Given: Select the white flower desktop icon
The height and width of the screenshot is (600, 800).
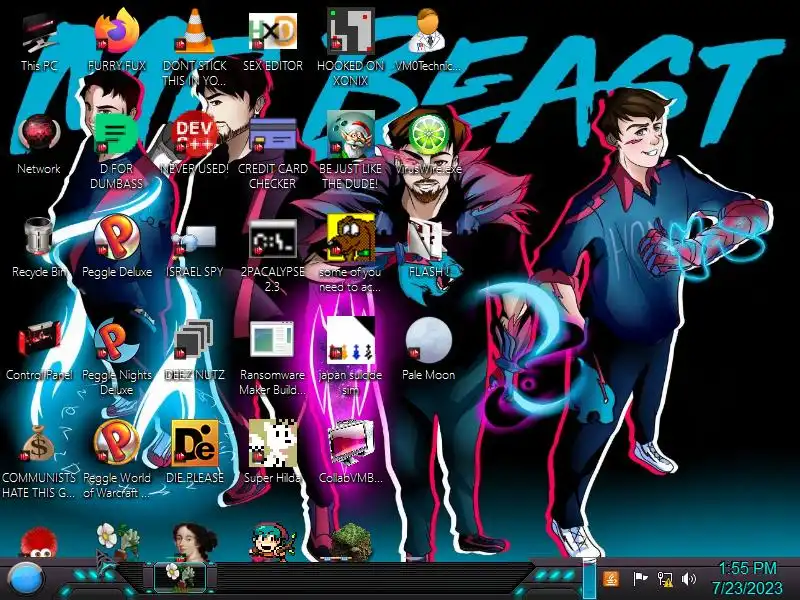Looking at the screenshot, I should tap(117, 542).
